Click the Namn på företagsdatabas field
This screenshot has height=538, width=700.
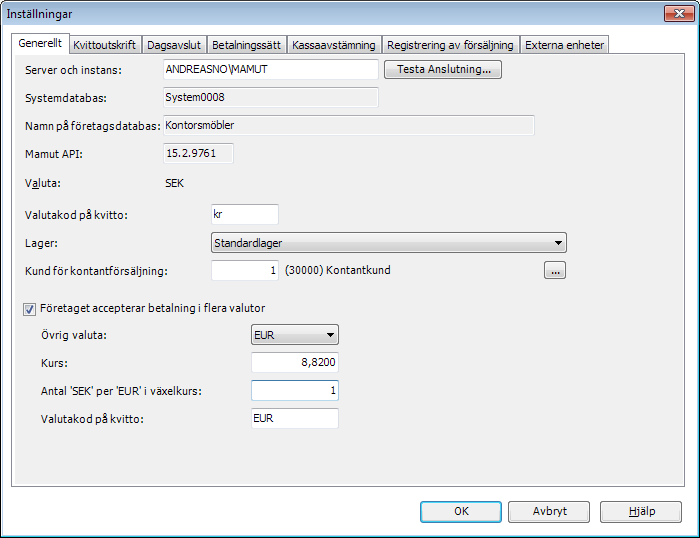coord(349,125)
